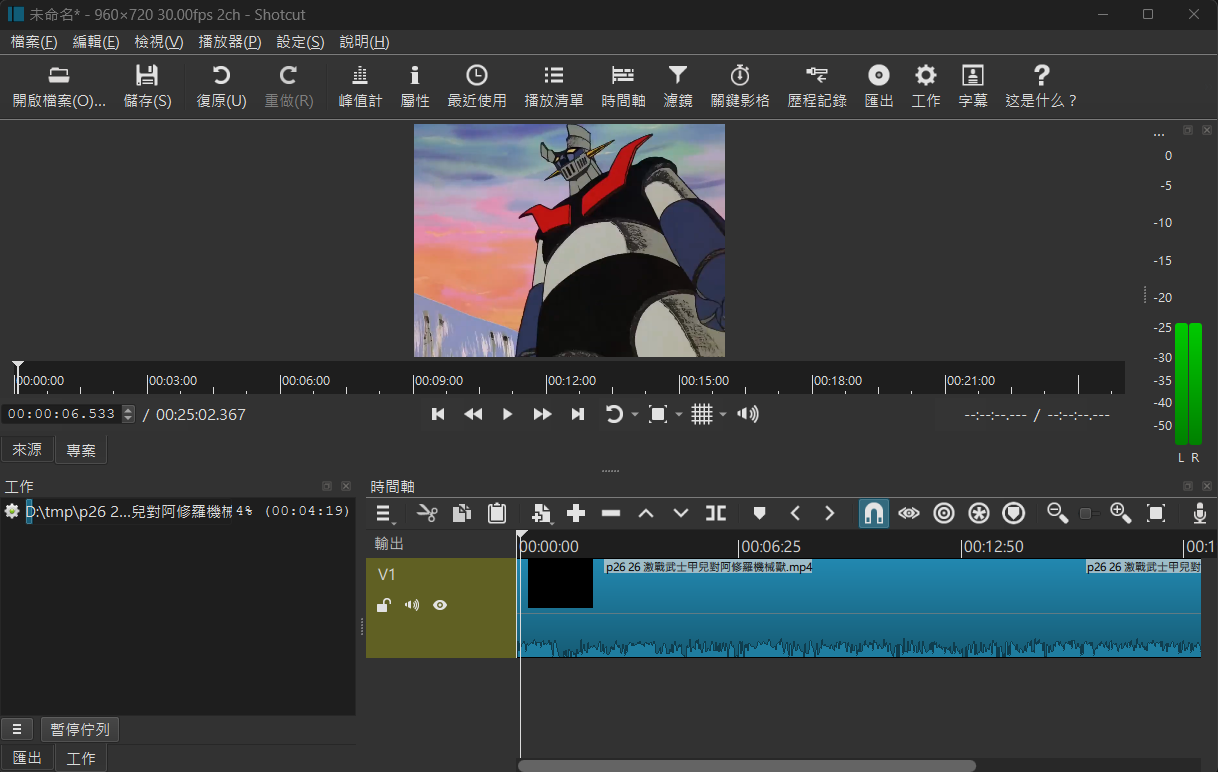
Task: Play the video in the player
Action: [x=507, y=414]
